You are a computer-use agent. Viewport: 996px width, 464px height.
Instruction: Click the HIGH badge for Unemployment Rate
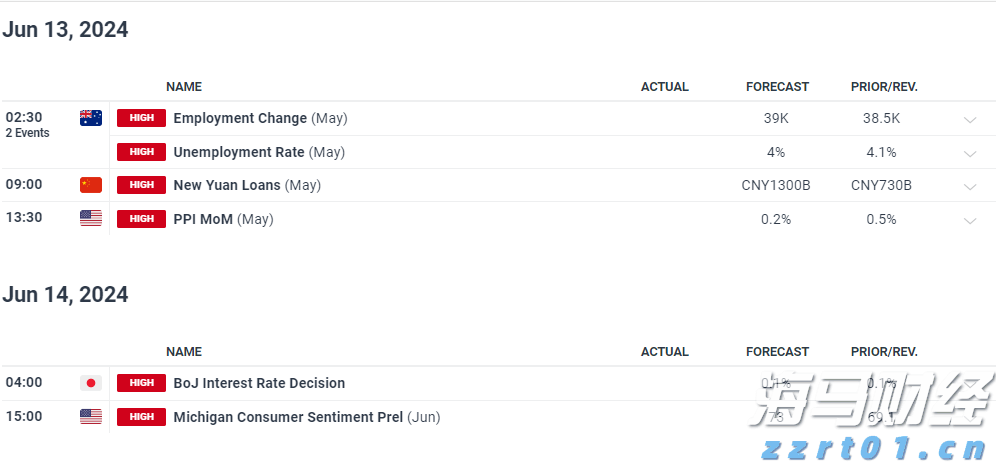141,152
